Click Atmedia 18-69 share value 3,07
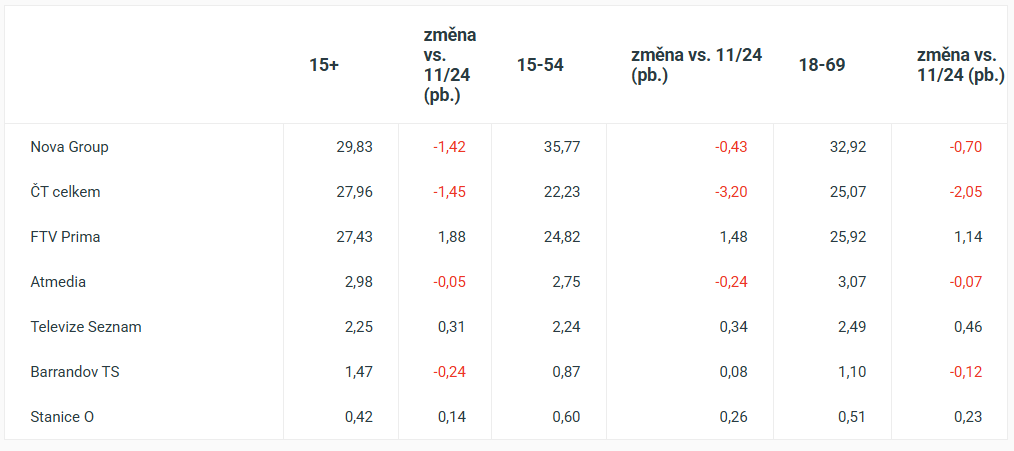Image resolution: width=1014 pixels, height=451 pixels. coord(851,282)
